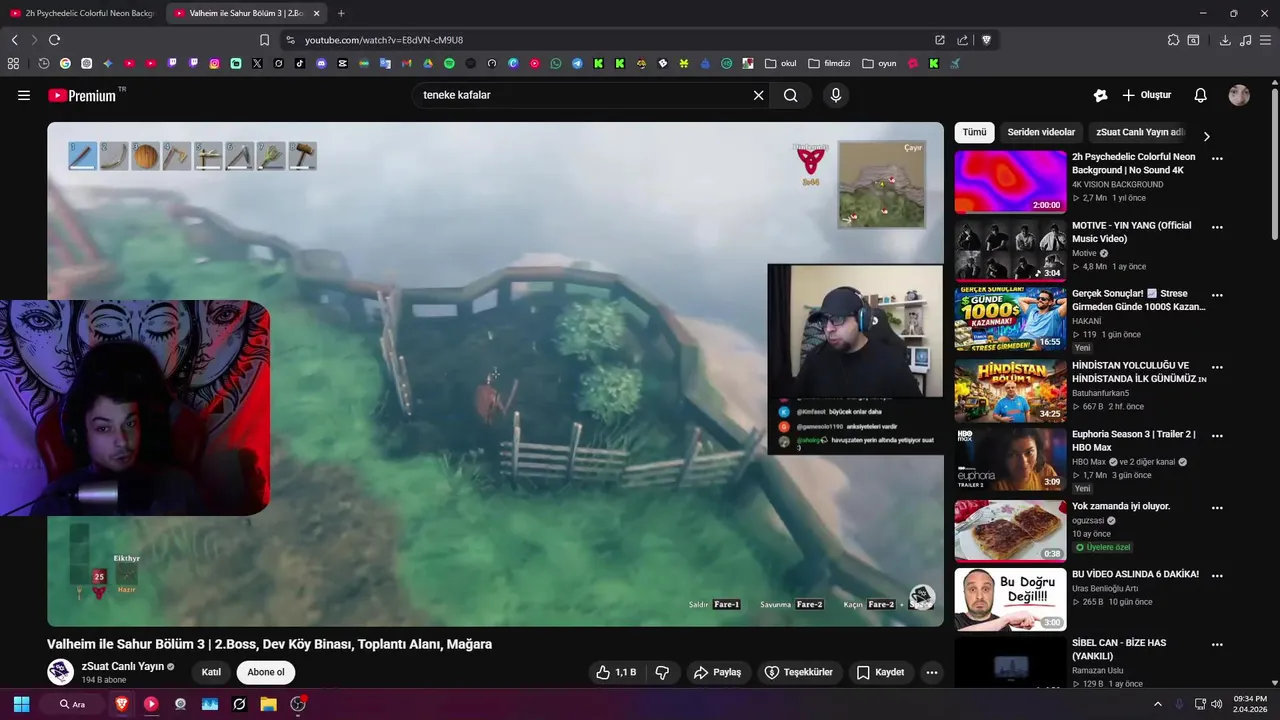Open the YouTube guide hamburger menu
This screenshot has width=1280, height=720.
click(x=24, y=95)
